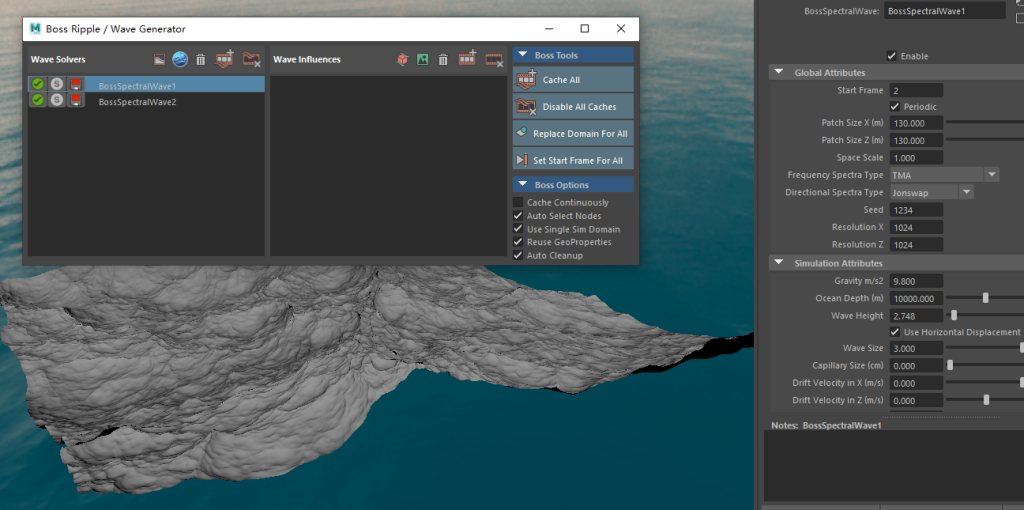This screenshot has width=1024, height=510.
Task: Open Directional Spectra Type Jonswap dropdown
Action: pyautogui.click(x=931, y=193)
